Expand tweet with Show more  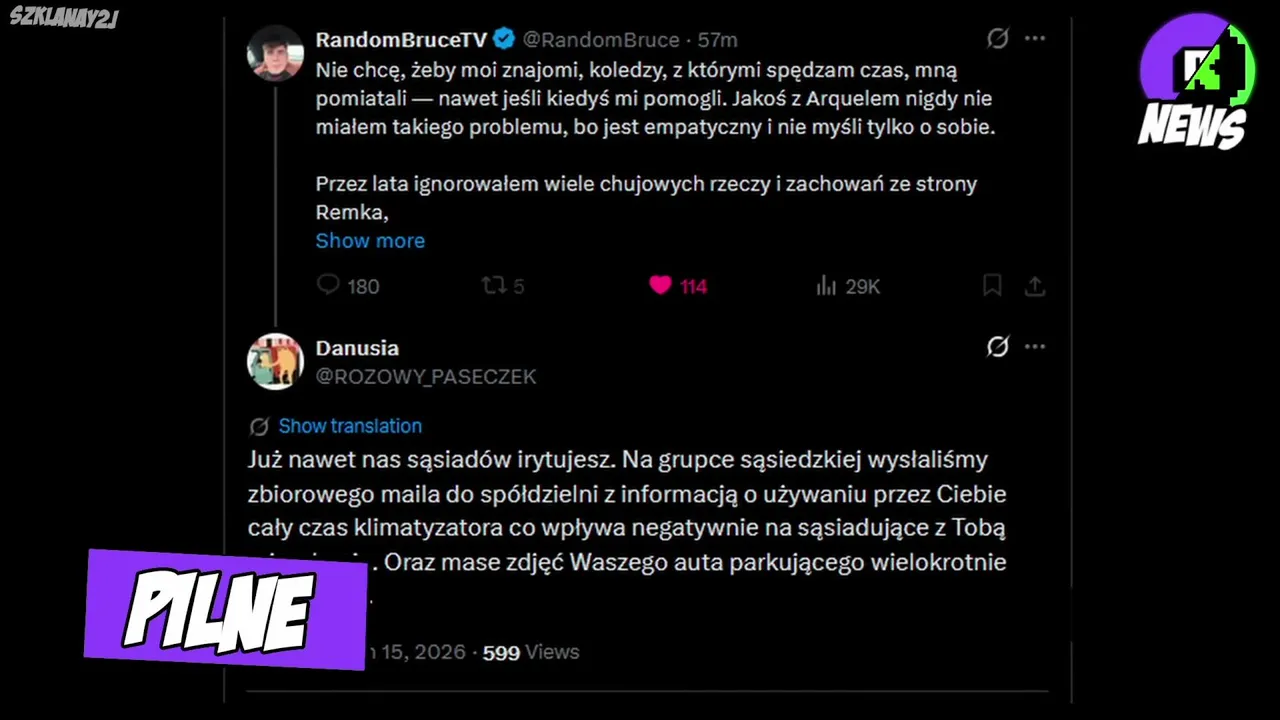370,240
